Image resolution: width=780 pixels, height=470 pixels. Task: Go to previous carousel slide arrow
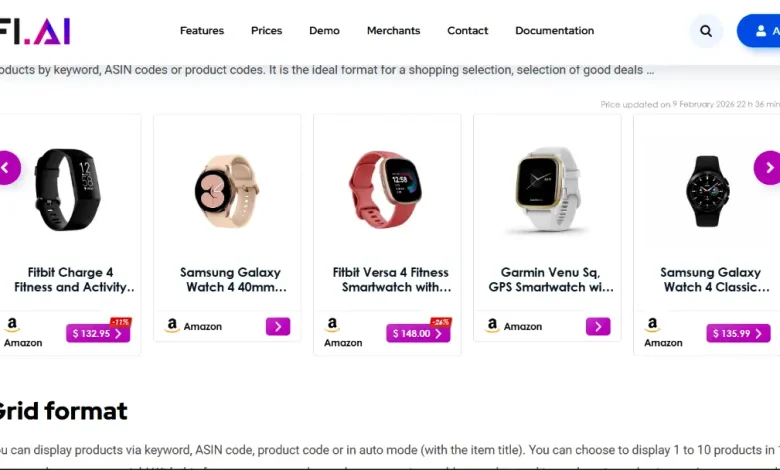[7, 167]
